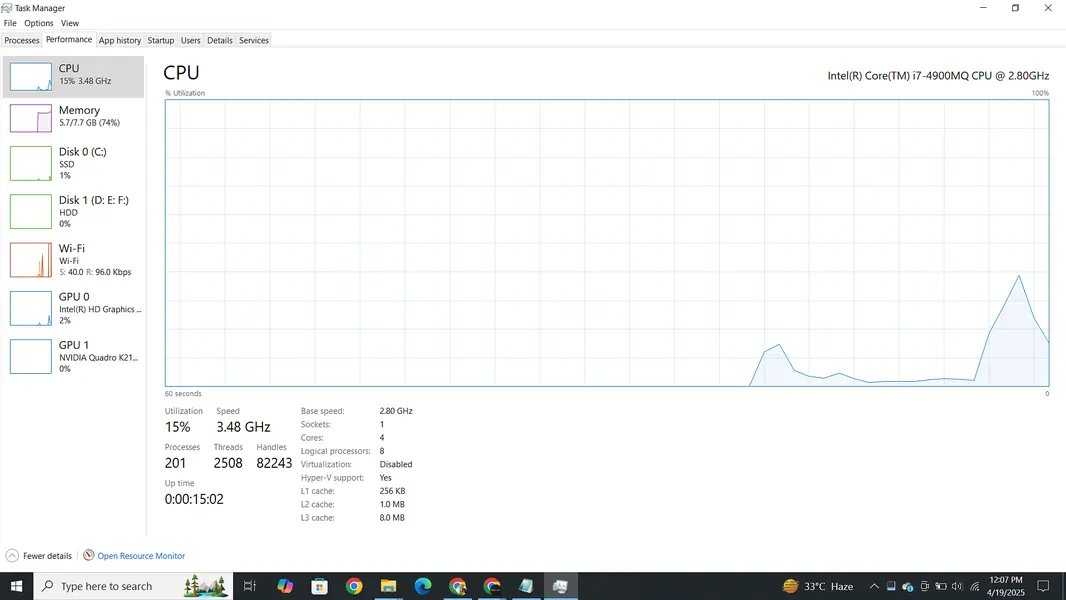Open the File menu
1066x600 pixels.
10,23
